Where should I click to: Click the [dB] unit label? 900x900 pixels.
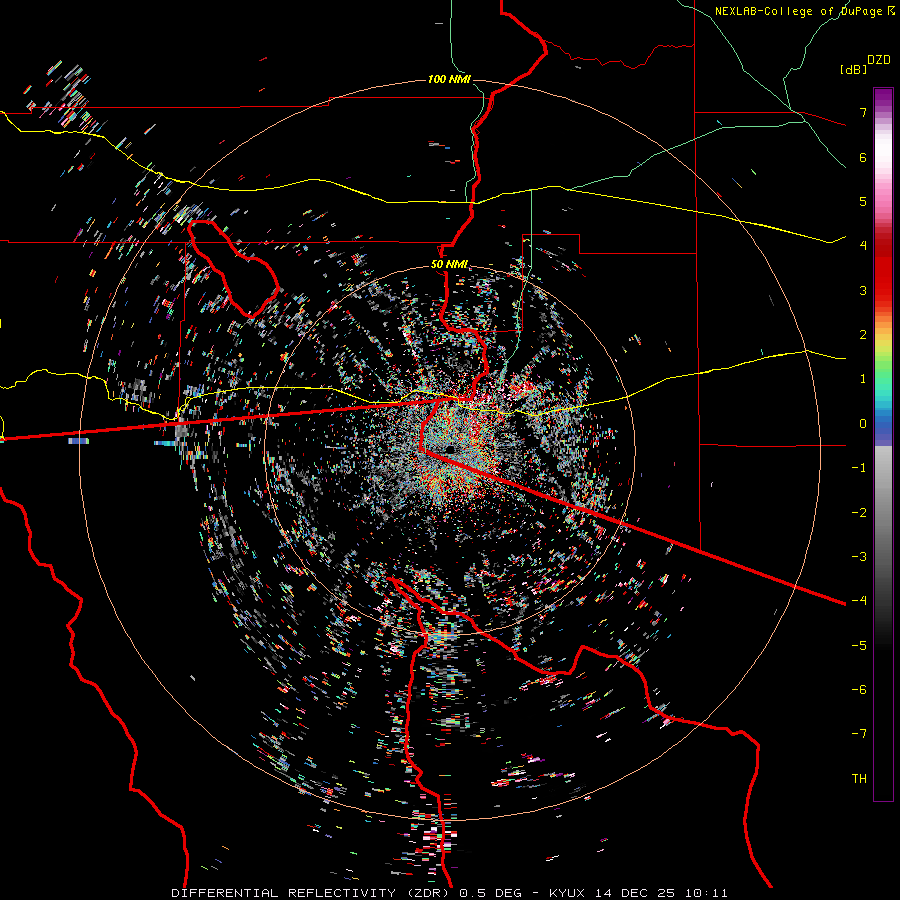click(x=853, y=69)
